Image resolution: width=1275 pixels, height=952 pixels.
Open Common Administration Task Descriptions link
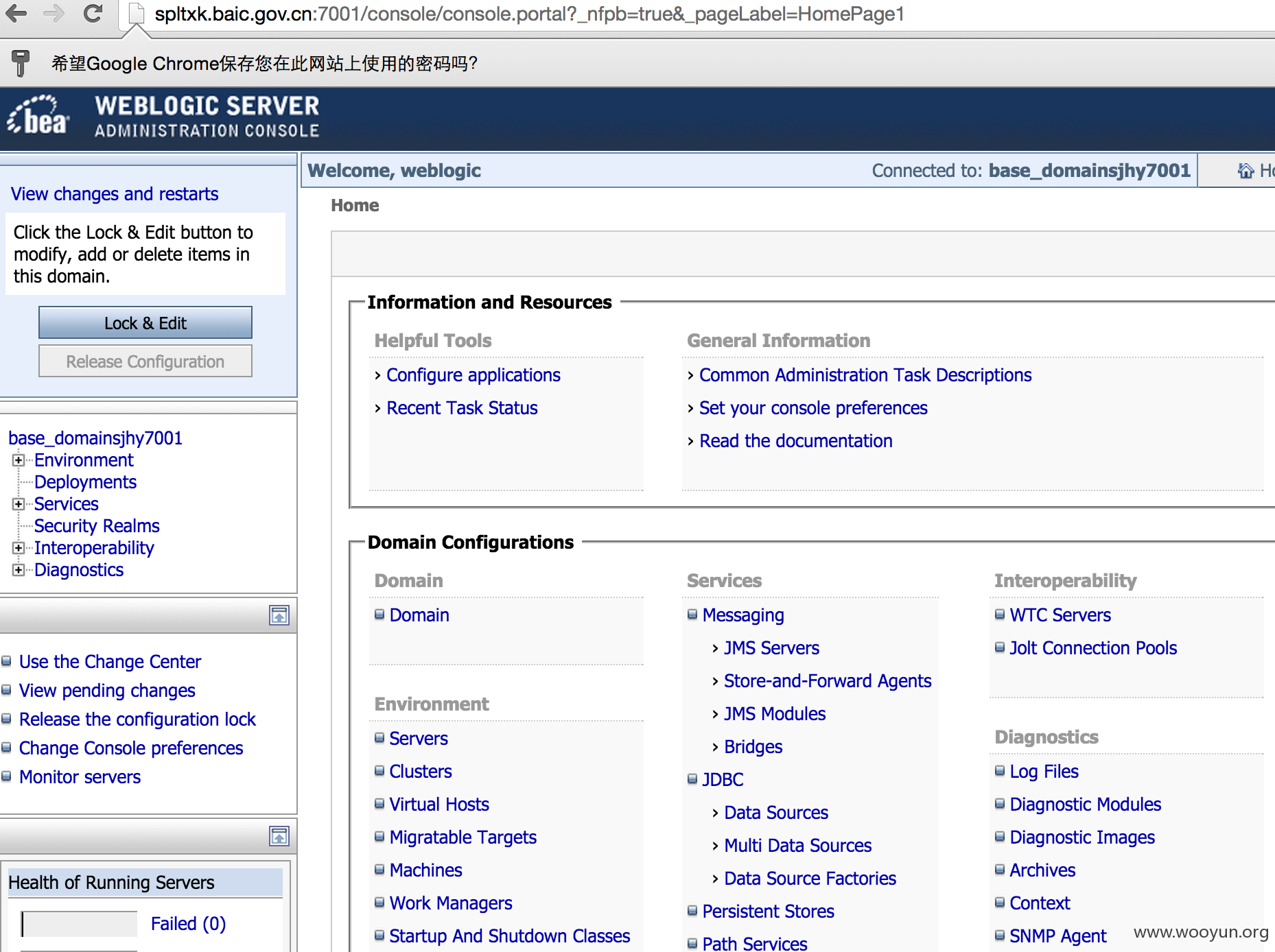pyautogui.click(x=865, y=375)
